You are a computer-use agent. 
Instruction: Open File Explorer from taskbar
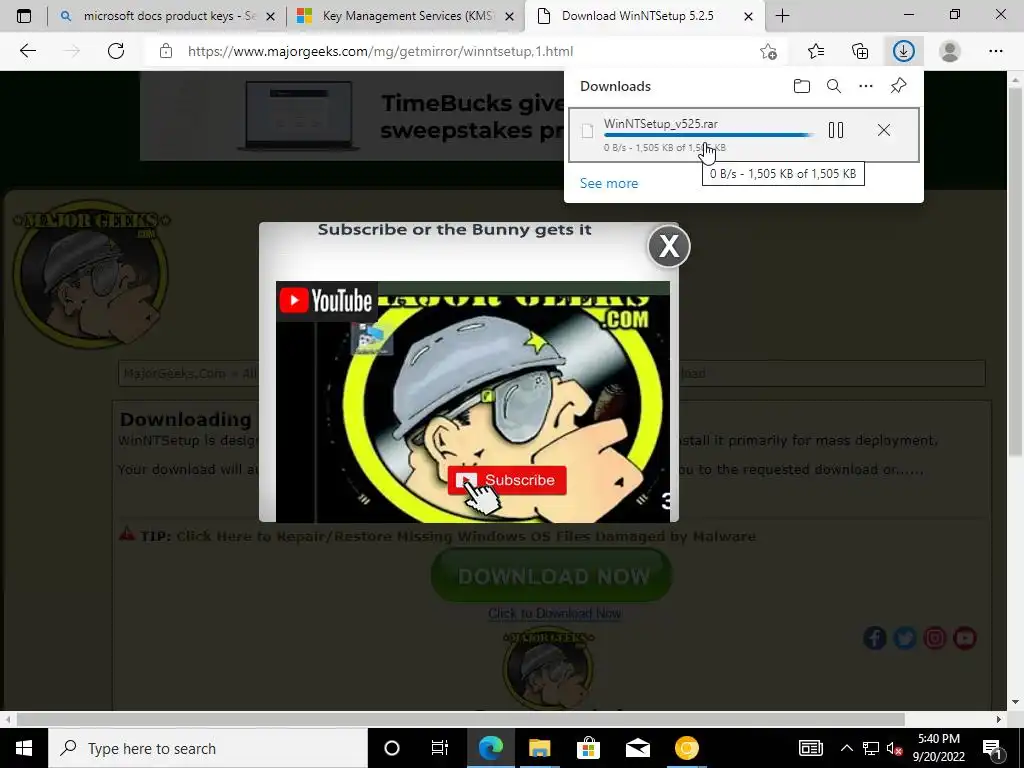click(x=539, y=748)
